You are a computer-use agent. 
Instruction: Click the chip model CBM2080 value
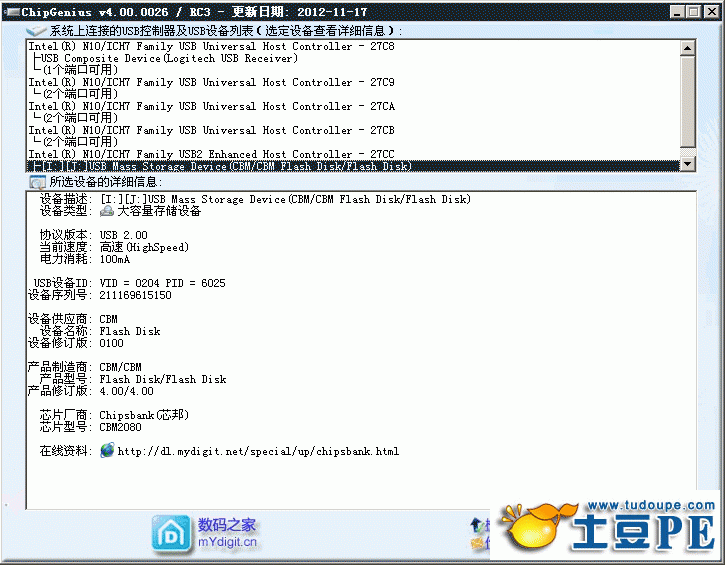point(121,427)
